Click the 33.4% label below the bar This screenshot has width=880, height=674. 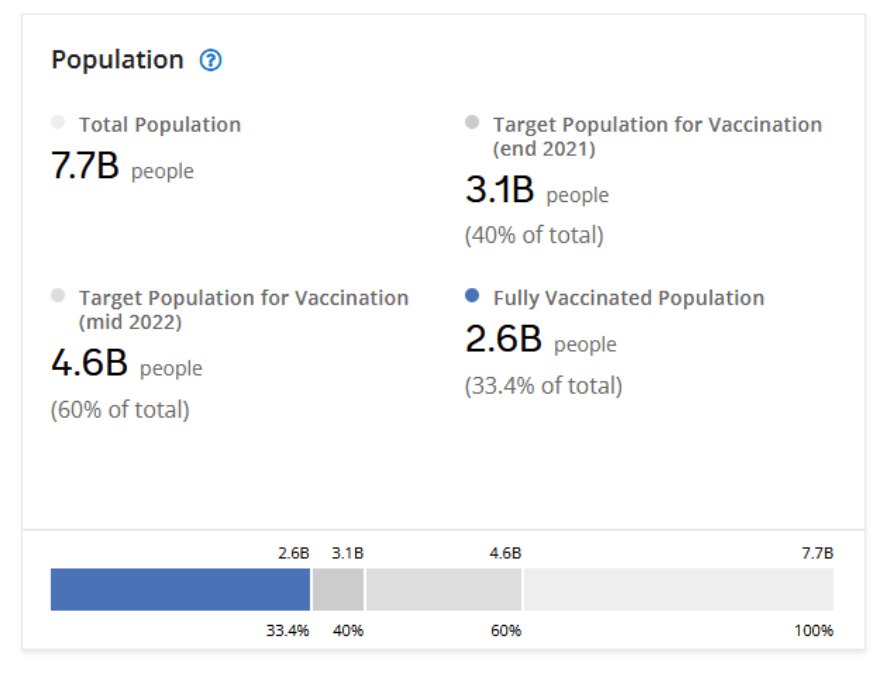coord(287,631)
